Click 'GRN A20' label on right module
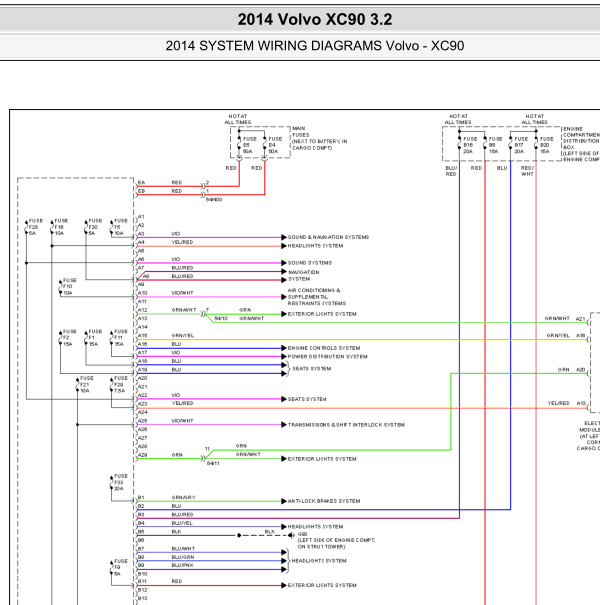 [571, 369]
